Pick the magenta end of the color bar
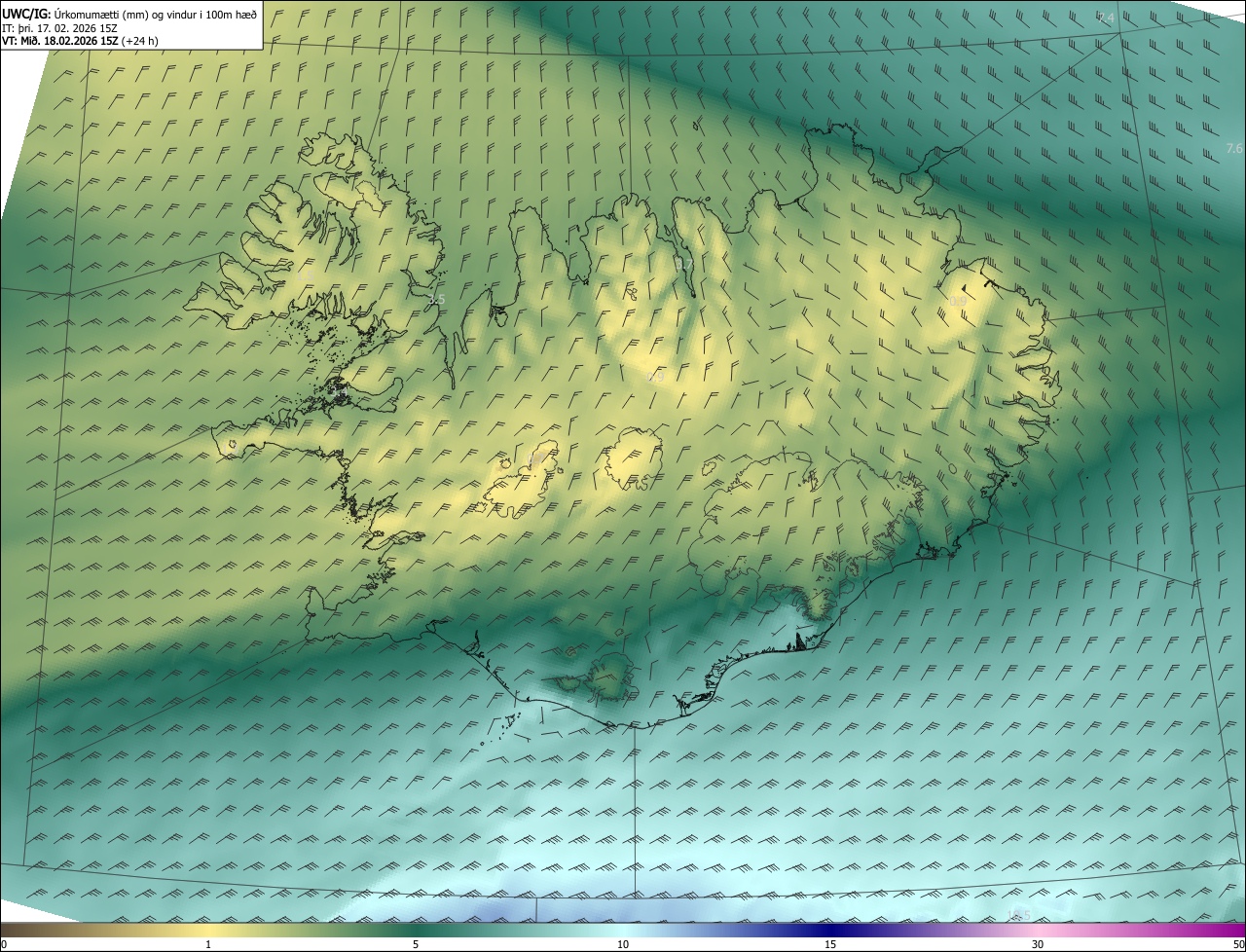 [1222, 930]
